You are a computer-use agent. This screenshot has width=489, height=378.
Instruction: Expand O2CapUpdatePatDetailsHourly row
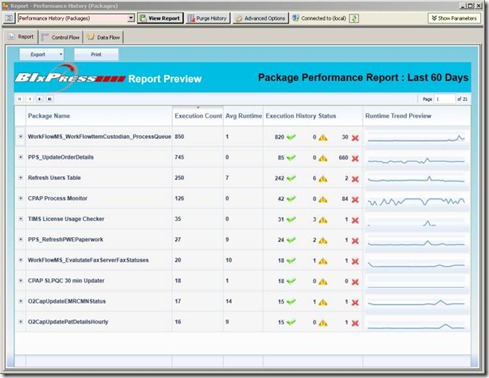(20, 322)
